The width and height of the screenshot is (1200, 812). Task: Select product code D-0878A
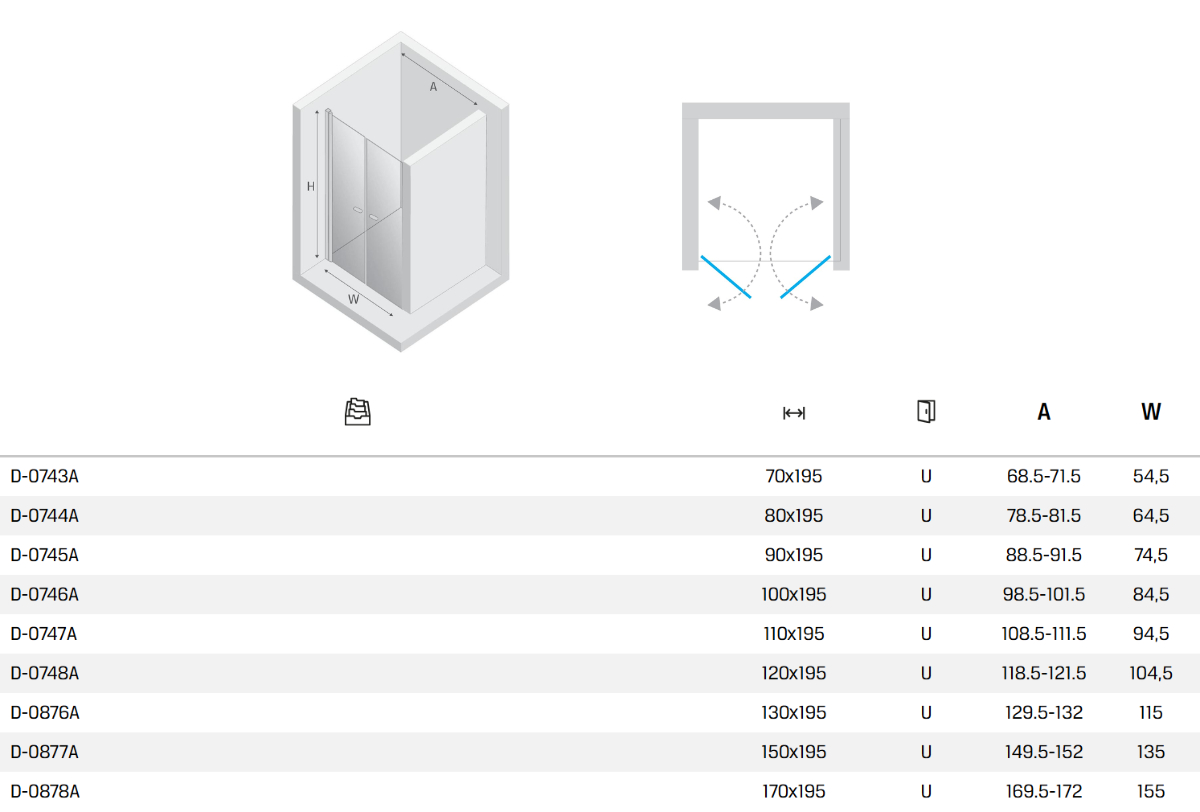pos(45,792)
